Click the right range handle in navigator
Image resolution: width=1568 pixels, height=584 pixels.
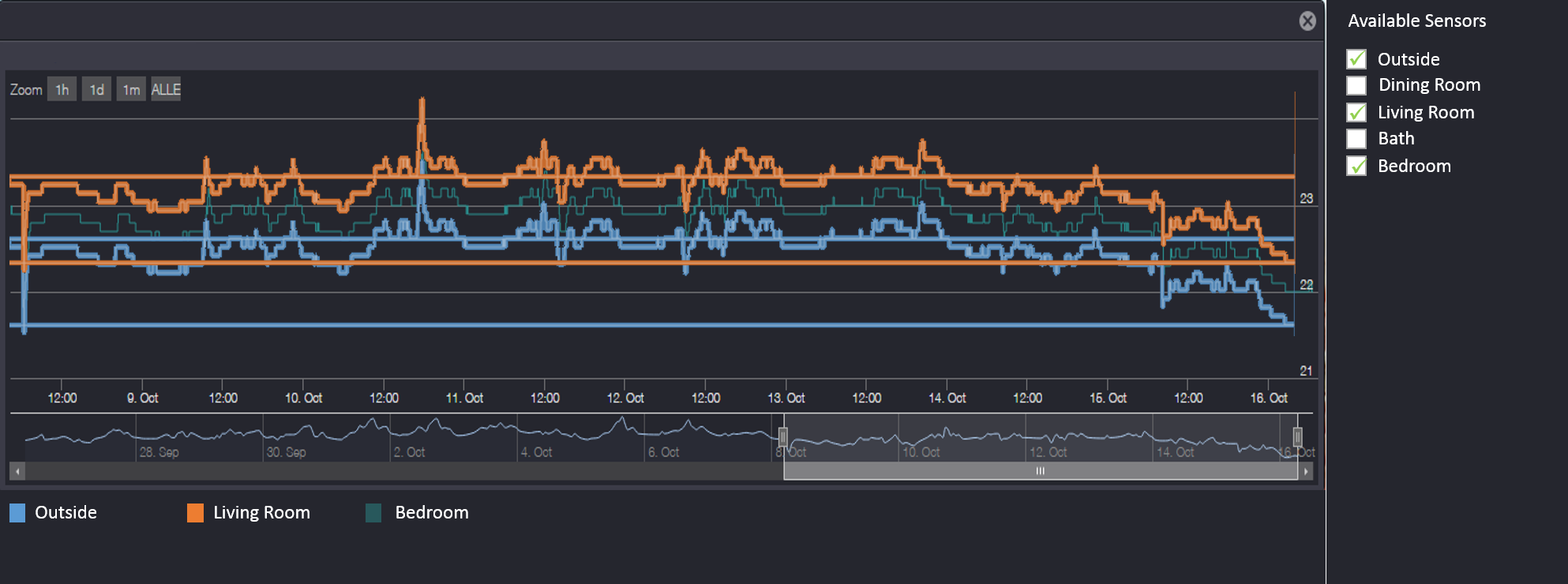click(1297, 436)
